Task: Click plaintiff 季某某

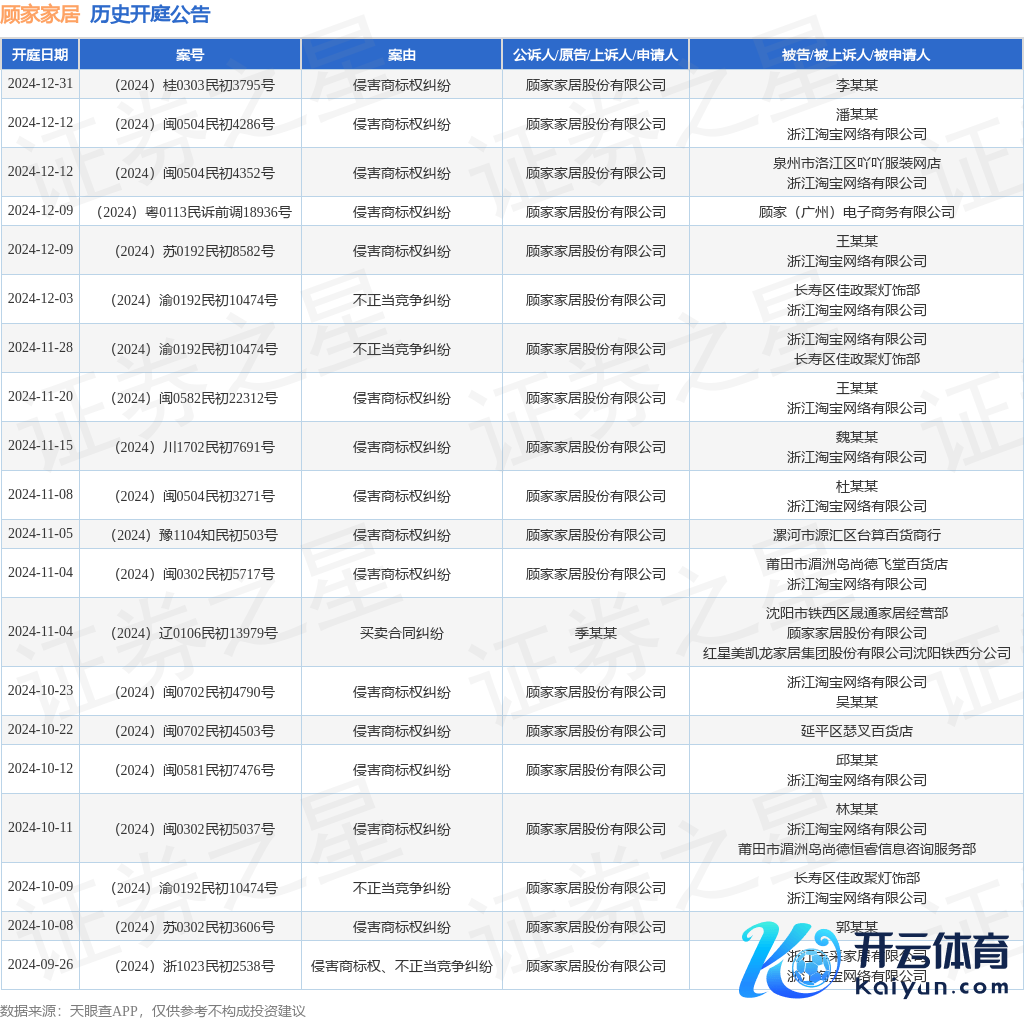Action: 595,633
